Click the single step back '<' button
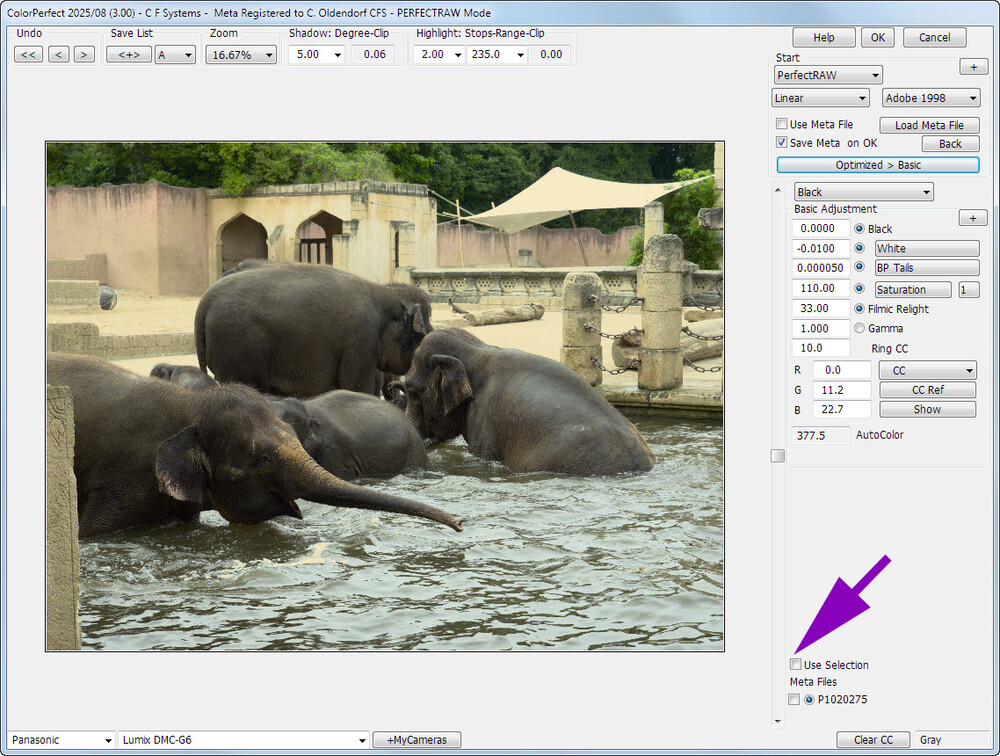 pos(59,54)
